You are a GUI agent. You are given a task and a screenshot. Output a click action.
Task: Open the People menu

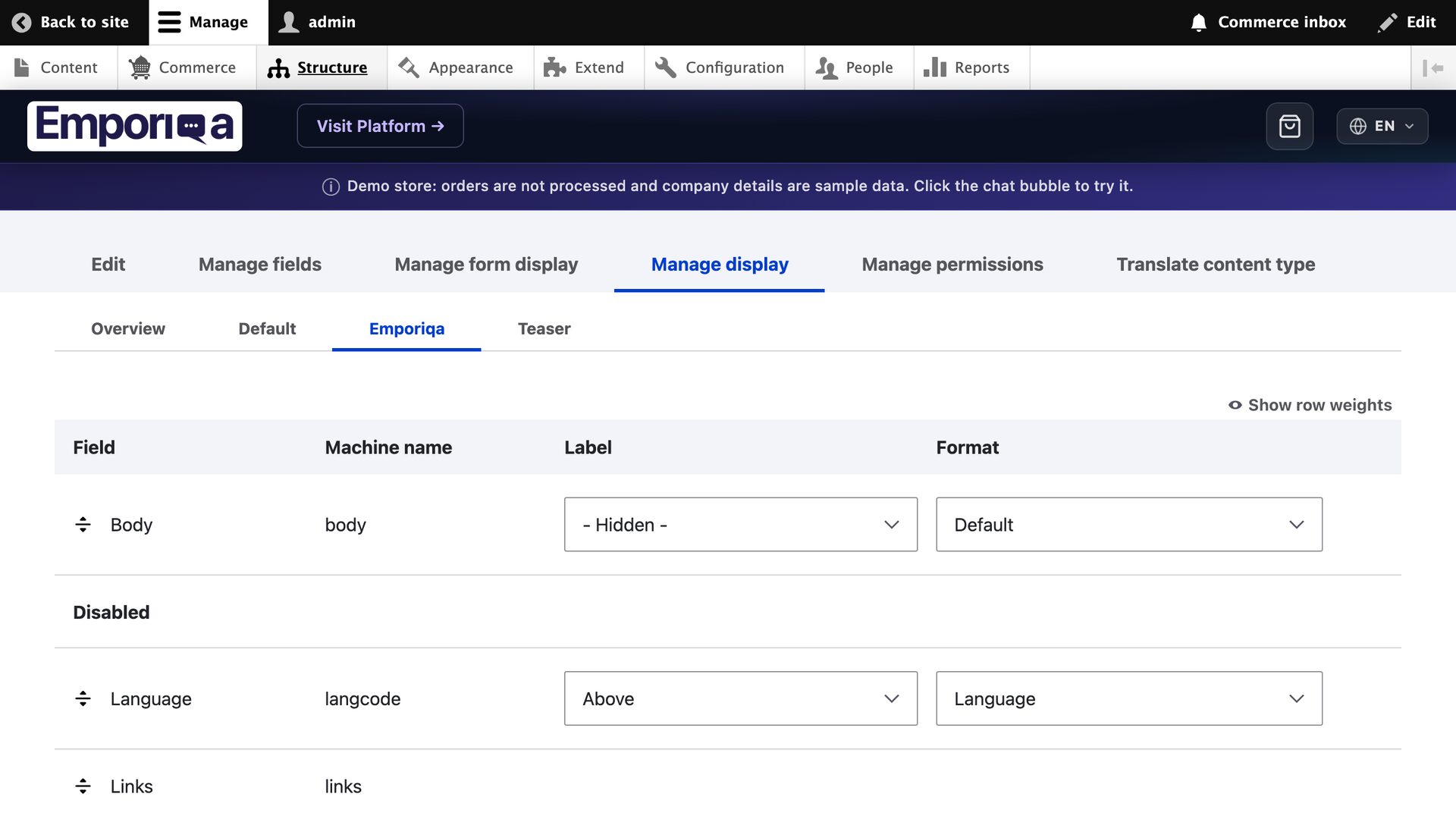pos(859,67)
